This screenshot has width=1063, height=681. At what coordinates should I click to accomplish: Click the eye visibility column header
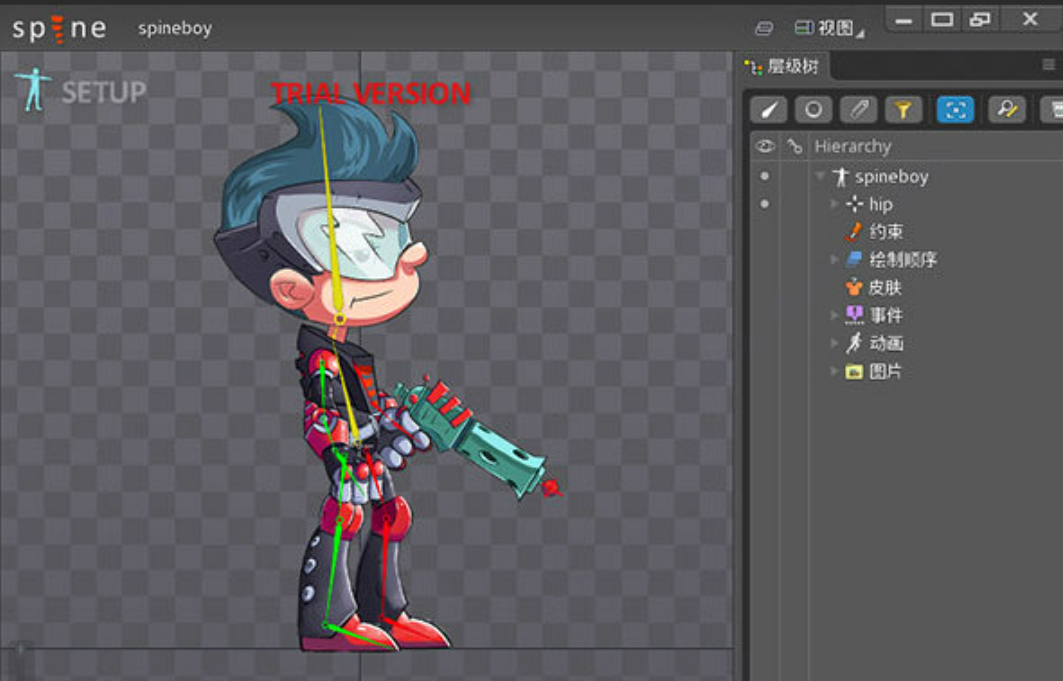pos(765,146)
